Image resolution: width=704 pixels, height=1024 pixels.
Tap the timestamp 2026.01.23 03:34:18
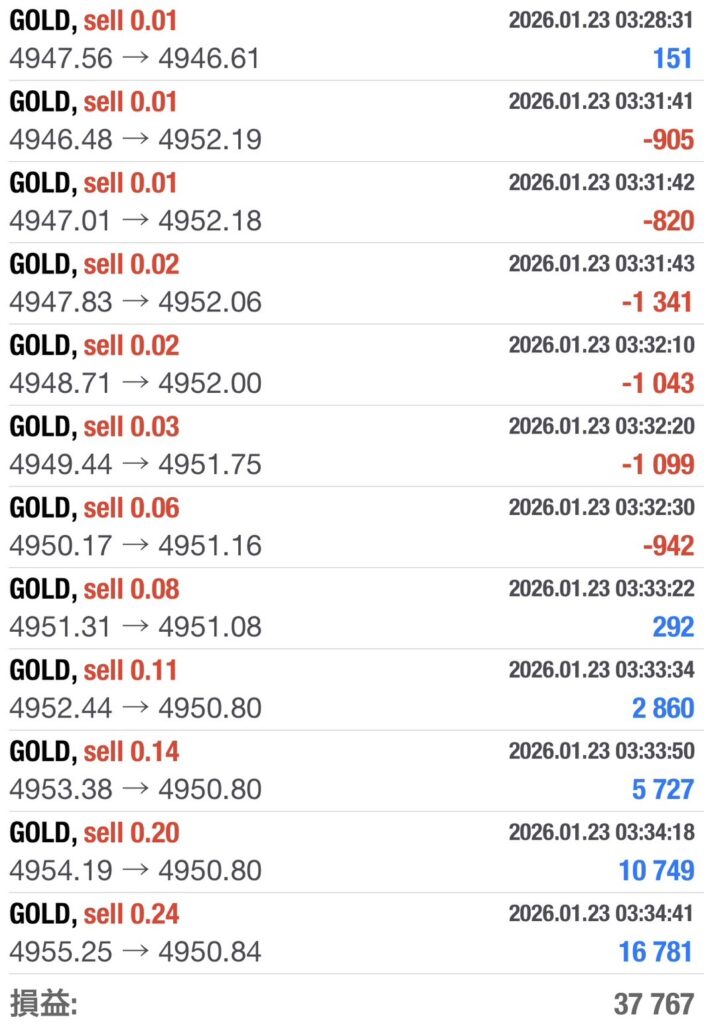600,831
